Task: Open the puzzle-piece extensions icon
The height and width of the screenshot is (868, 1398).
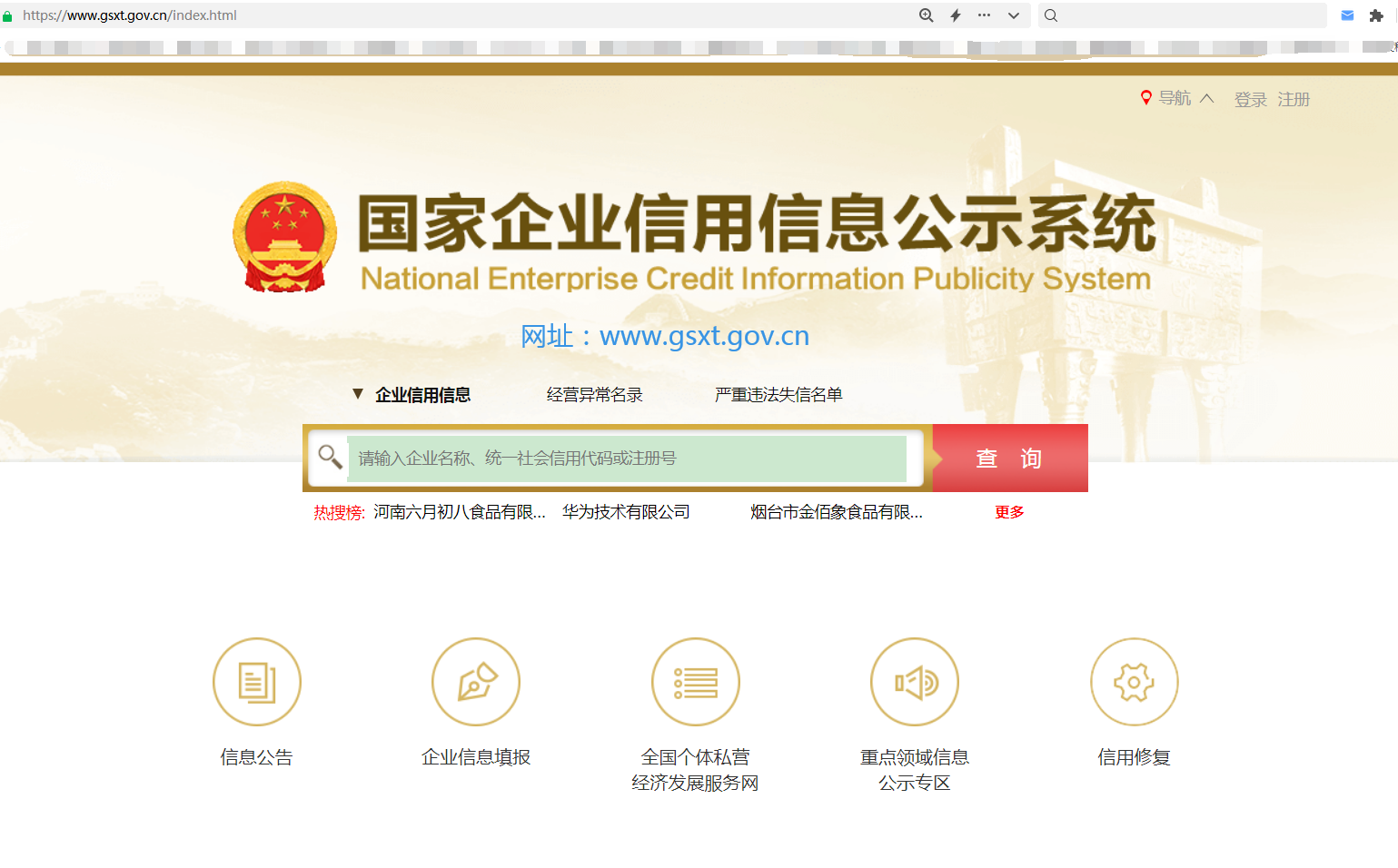Action: point(1376,15)
